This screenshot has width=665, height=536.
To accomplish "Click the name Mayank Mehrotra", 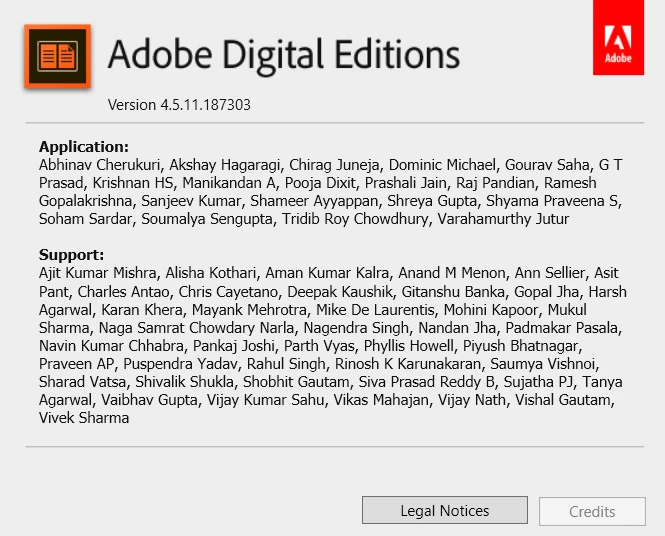I will [x=249, y=310].
